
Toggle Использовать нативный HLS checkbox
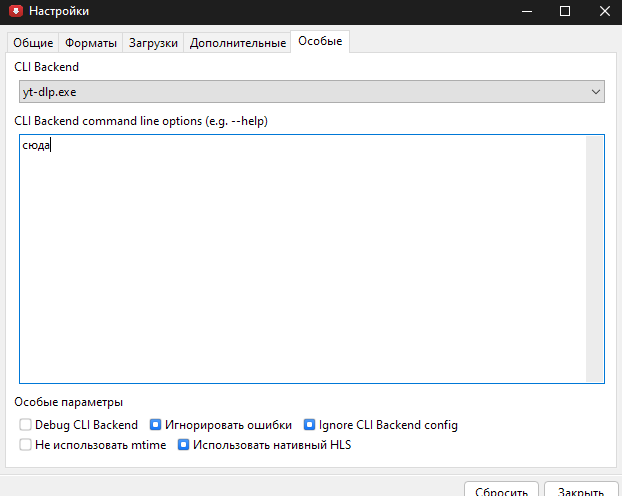click(184, 445)
